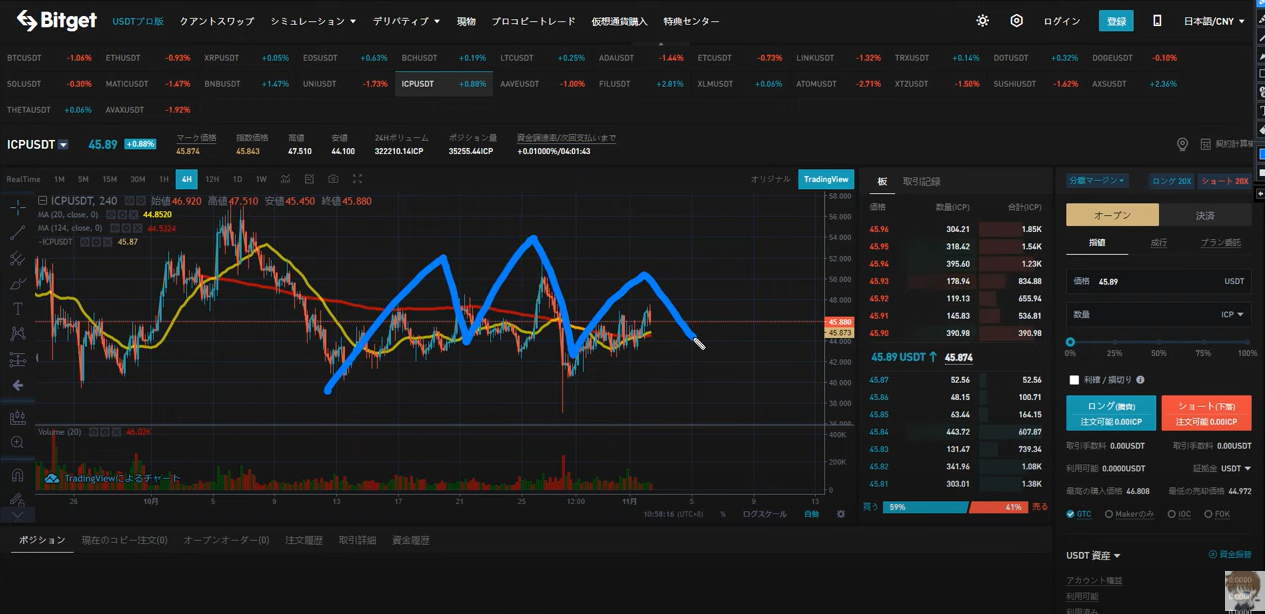Open the オープンオーダー(0) tab
1265x614 pixels.
click(x=226, y=540)
